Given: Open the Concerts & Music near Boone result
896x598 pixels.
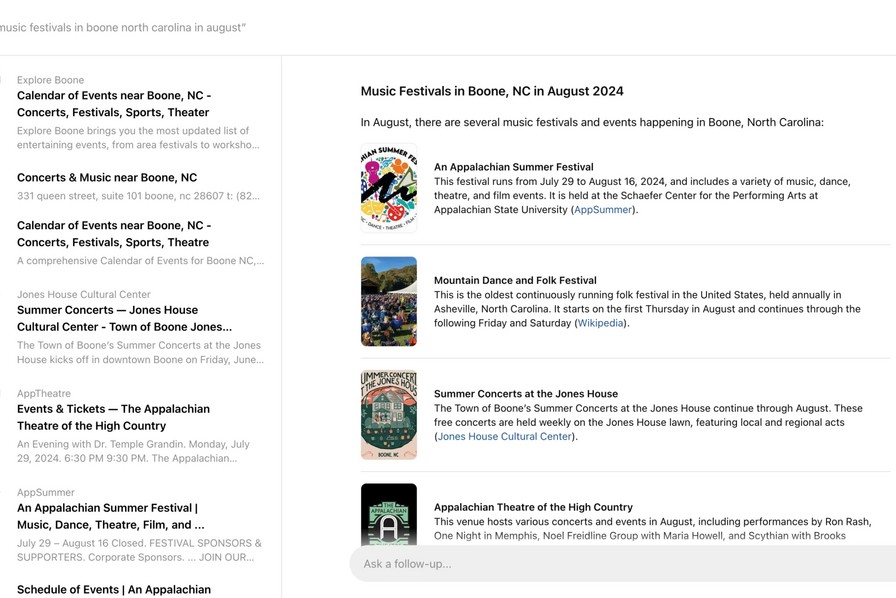Looking at the screenshot, I should pyautogui.click(x=107, y=178).
